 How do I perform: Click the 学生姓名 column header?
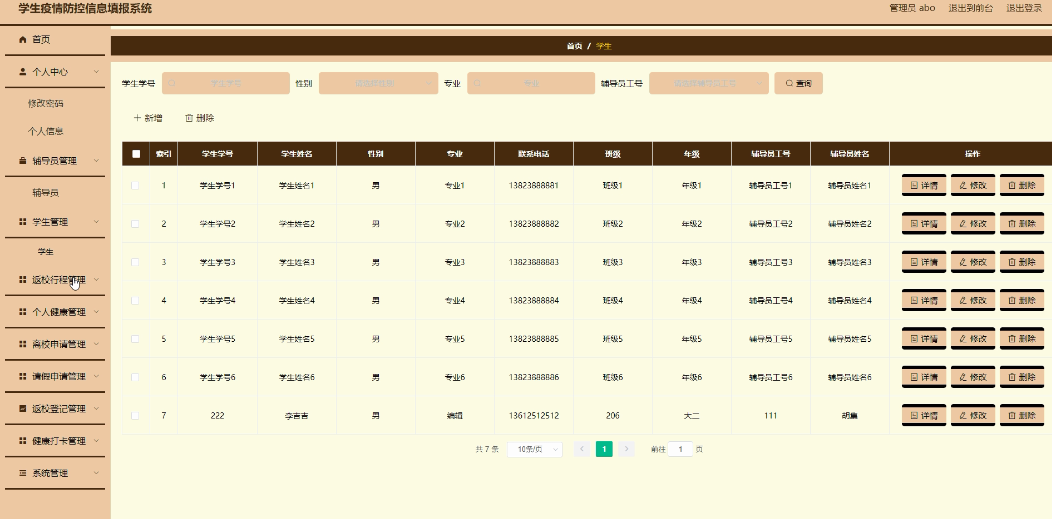pyautogui.click(x=297, y=154)
